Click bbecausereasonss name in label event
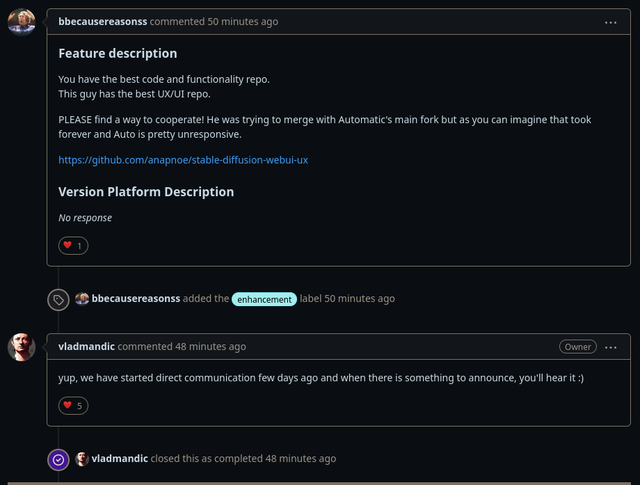Viewport: 640px width, 485px height. click(136, 299)
